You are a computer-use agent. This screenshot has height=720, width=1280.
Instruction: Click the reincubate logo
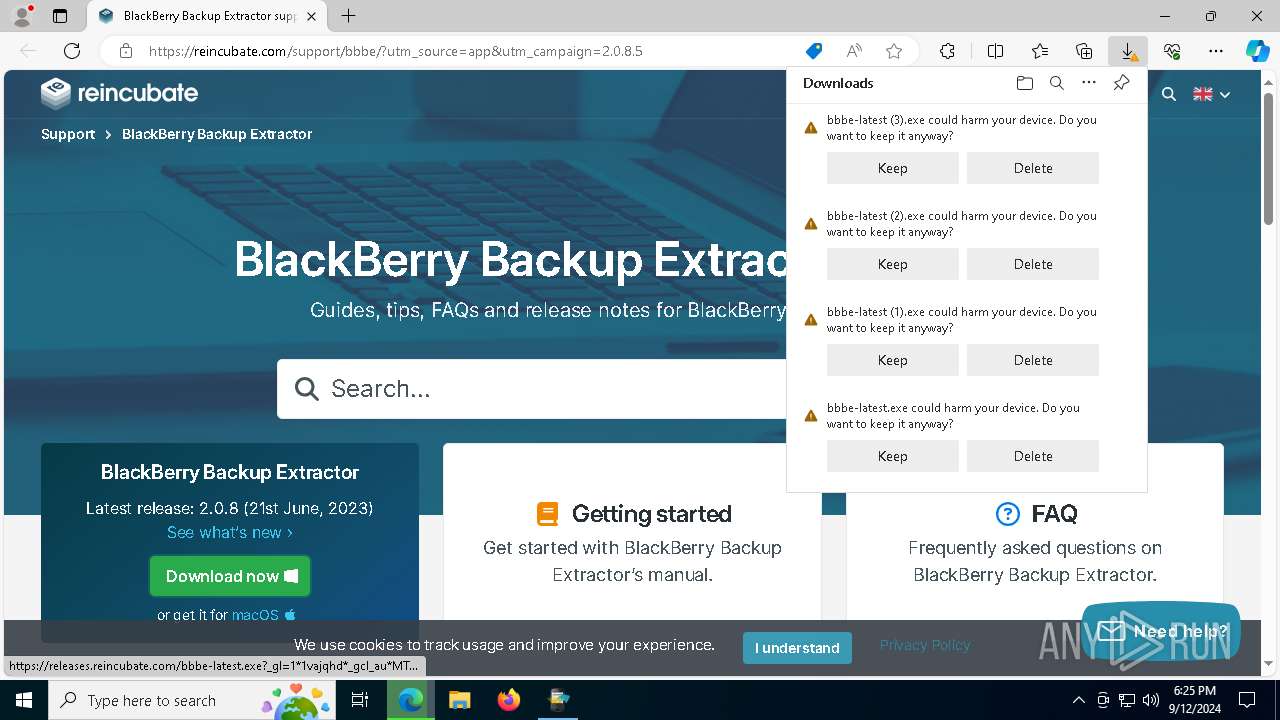point(119,94)
